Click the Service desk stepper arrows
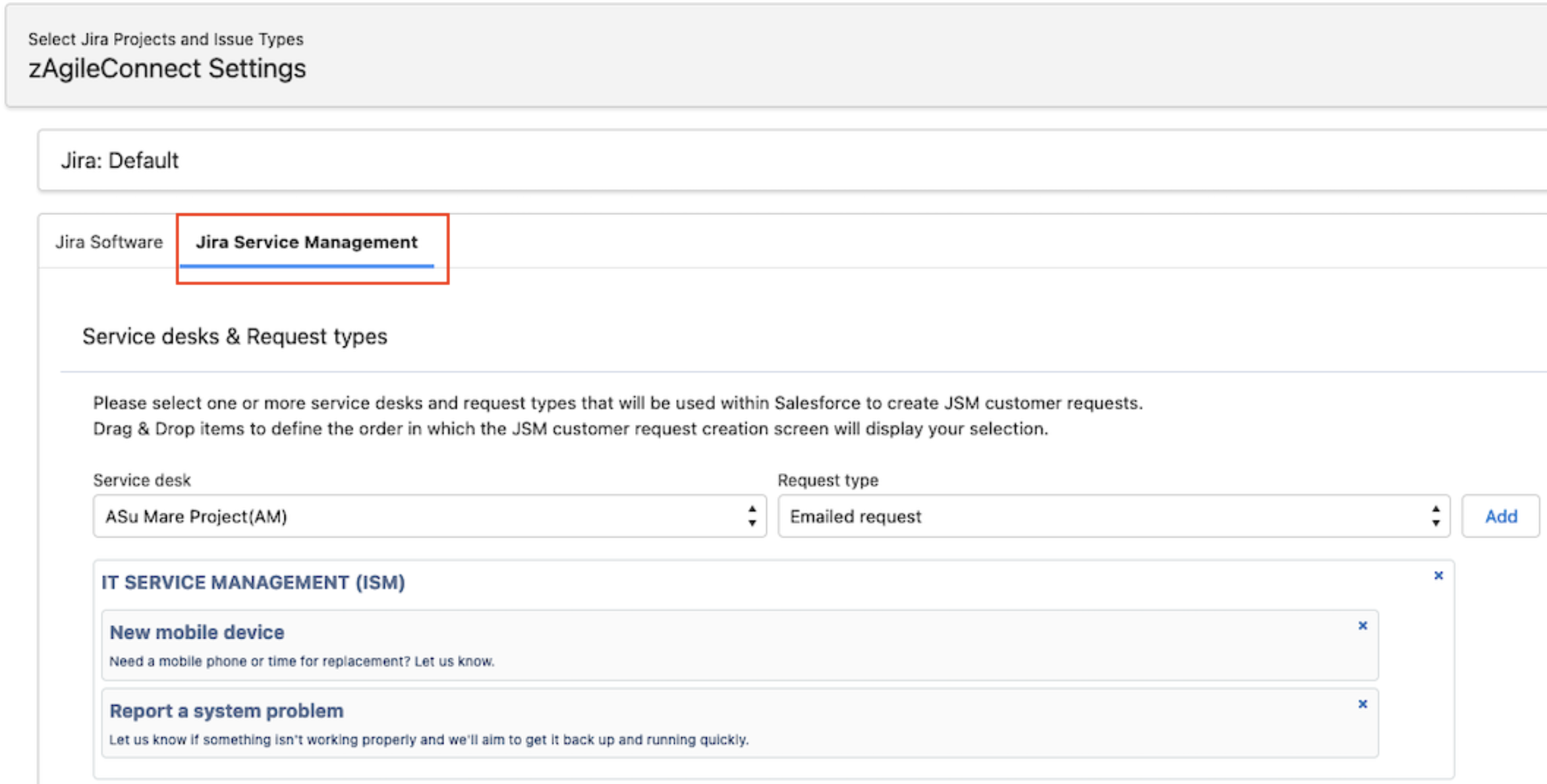Viewport: 1547px width, 784px height. point(752,517)
